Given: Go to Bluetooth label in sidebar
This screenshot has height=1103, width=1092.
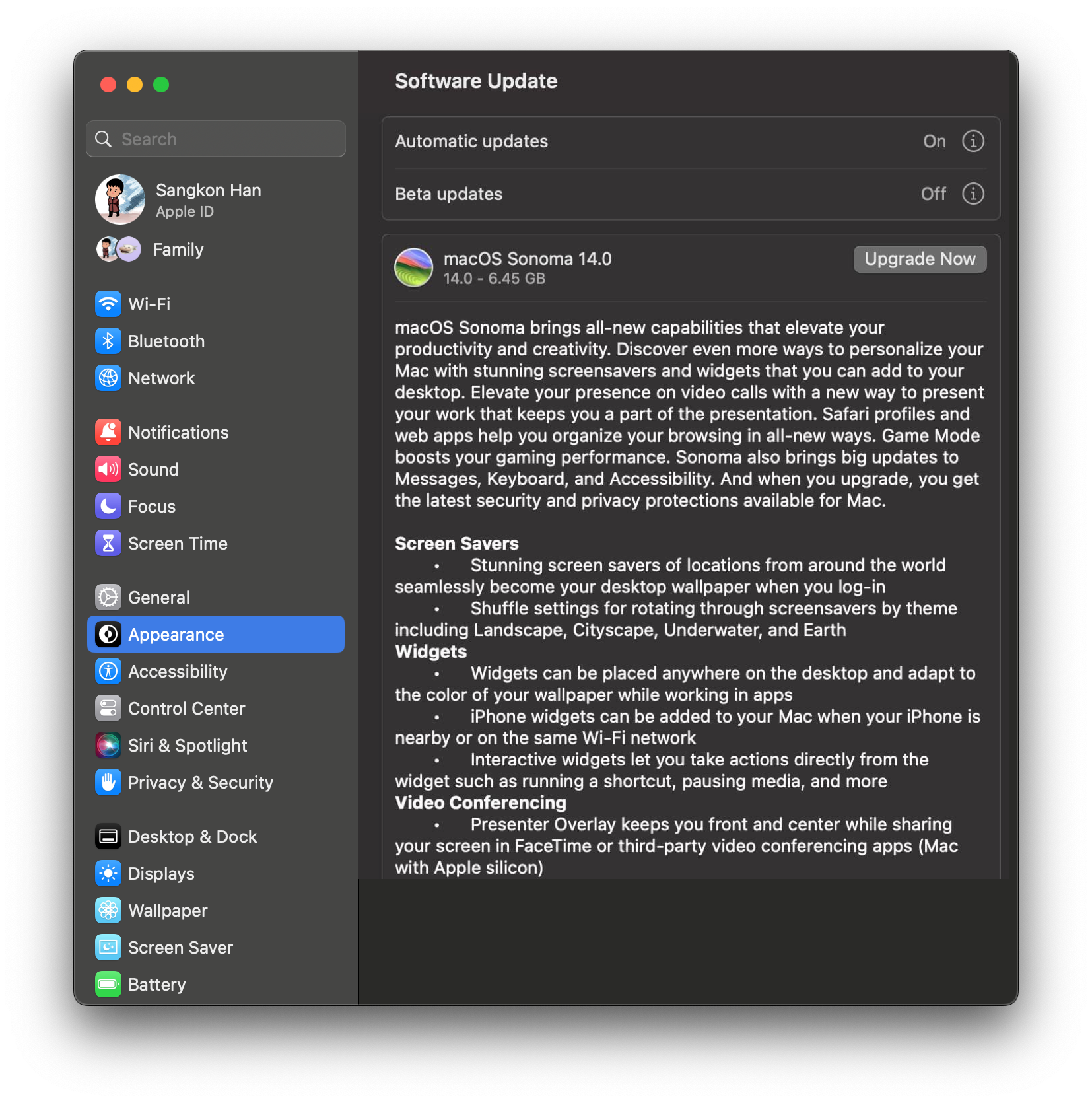Looking at the screenshot, I should (166, 341).
